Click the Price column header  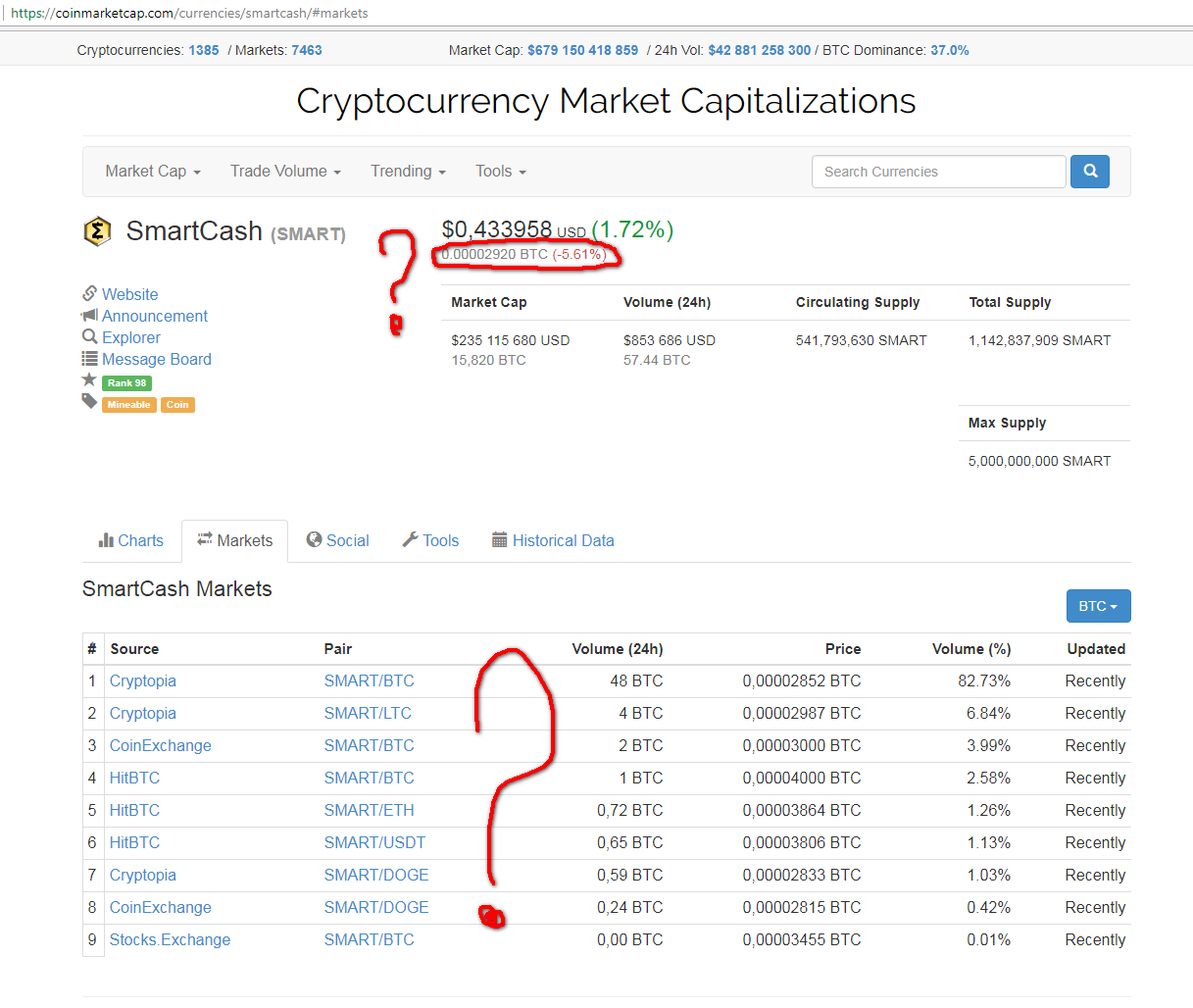coord(843,649)
